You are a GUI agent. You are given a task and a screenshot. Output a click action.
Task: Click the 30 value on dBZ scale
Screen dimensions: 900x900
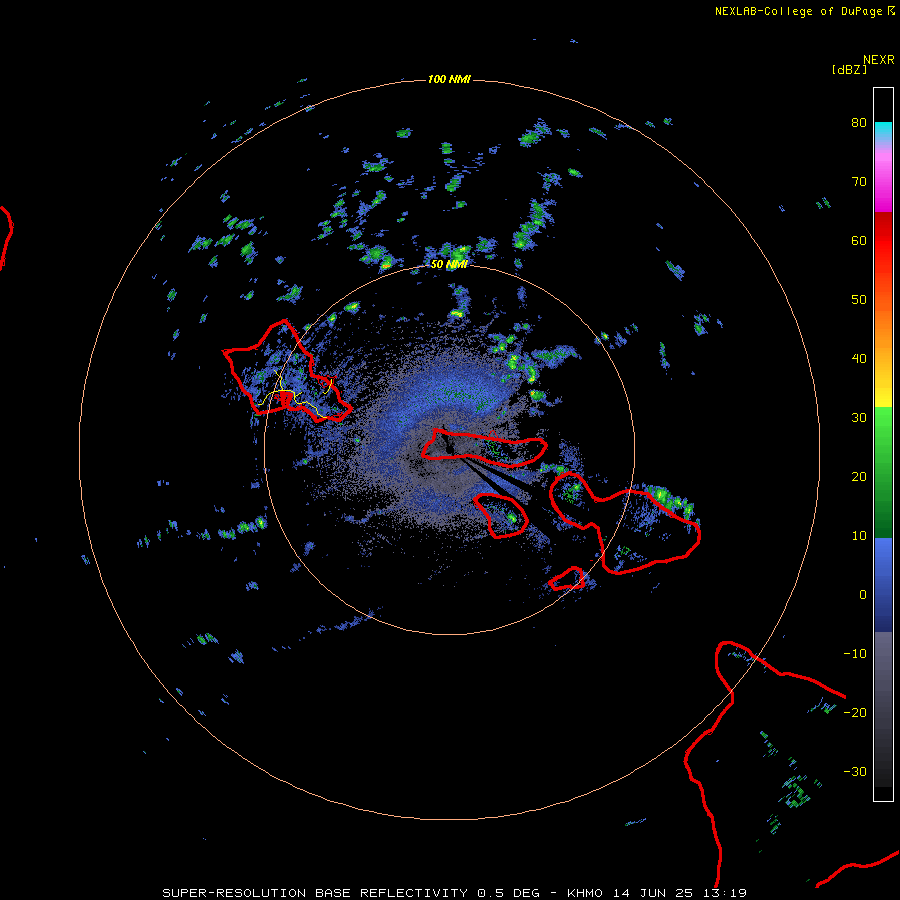(x=859, y=417)
